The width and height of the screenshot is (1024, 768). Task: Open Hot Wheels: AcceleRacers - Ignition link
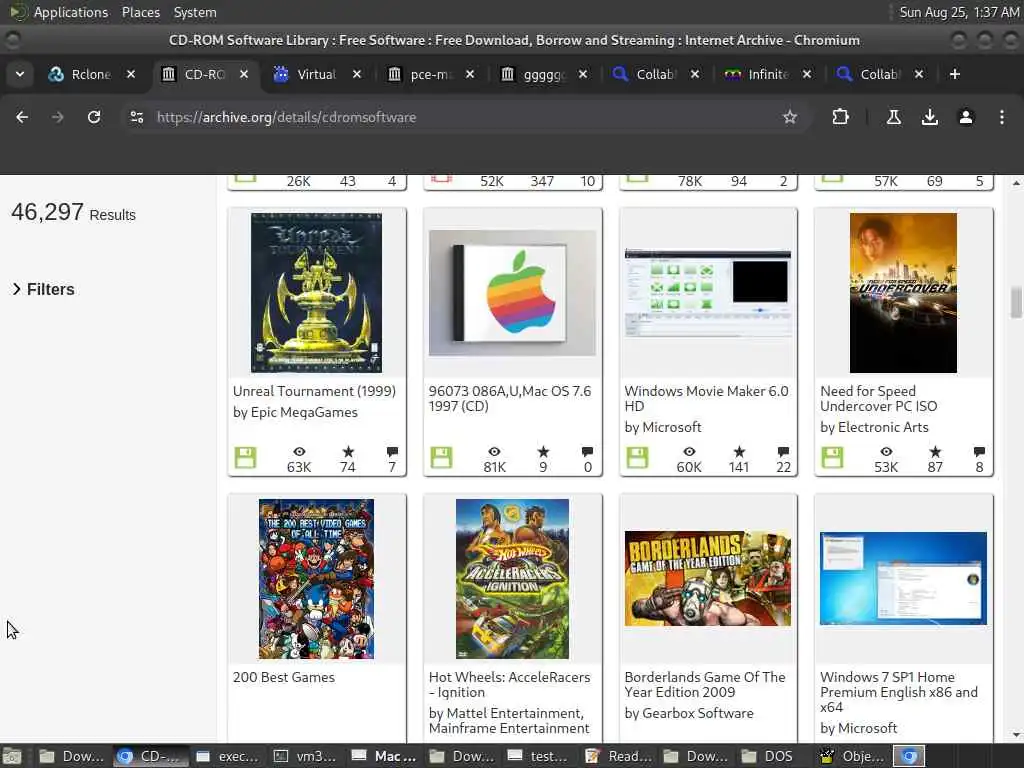click(x=509, y=684)
